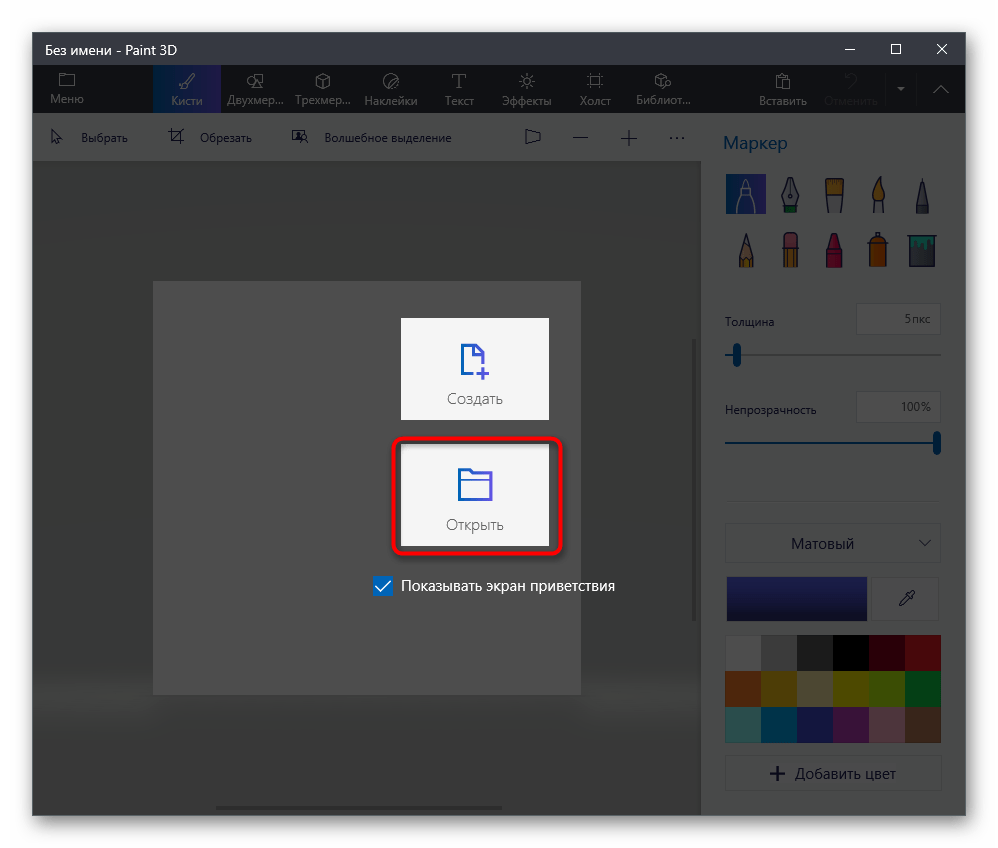
Task: Open the history dropdown arrow beside Отменить
Action: coord(901,89)
